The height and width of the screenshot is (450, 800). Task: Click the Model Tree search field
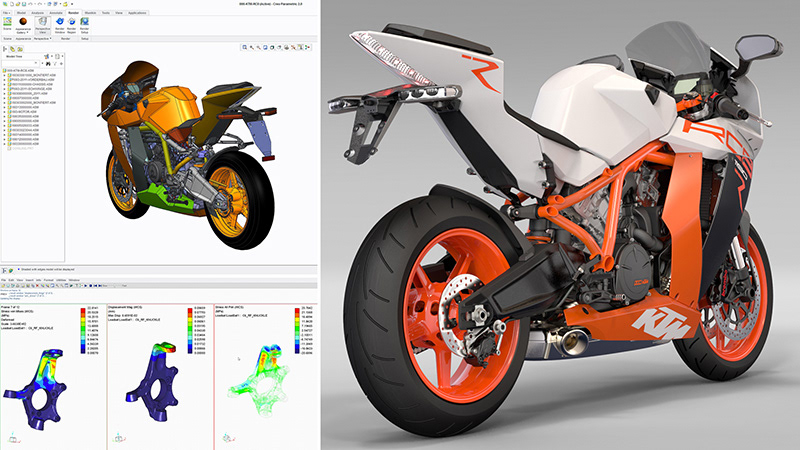click(21, 63)
